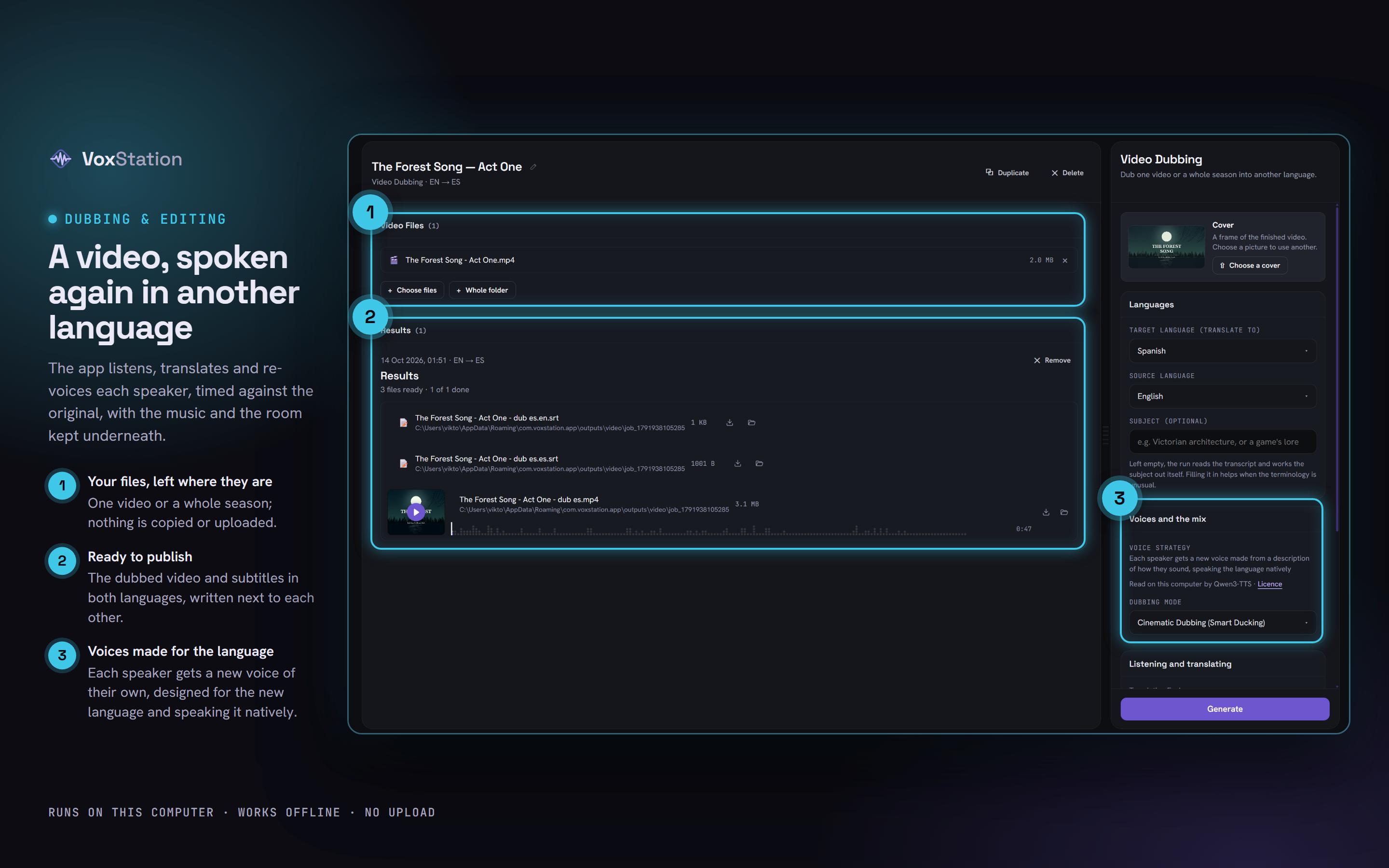The image size is (1389, 868).
Task: Open the Source Language dropdown showing English
Action: [1222, 396]
